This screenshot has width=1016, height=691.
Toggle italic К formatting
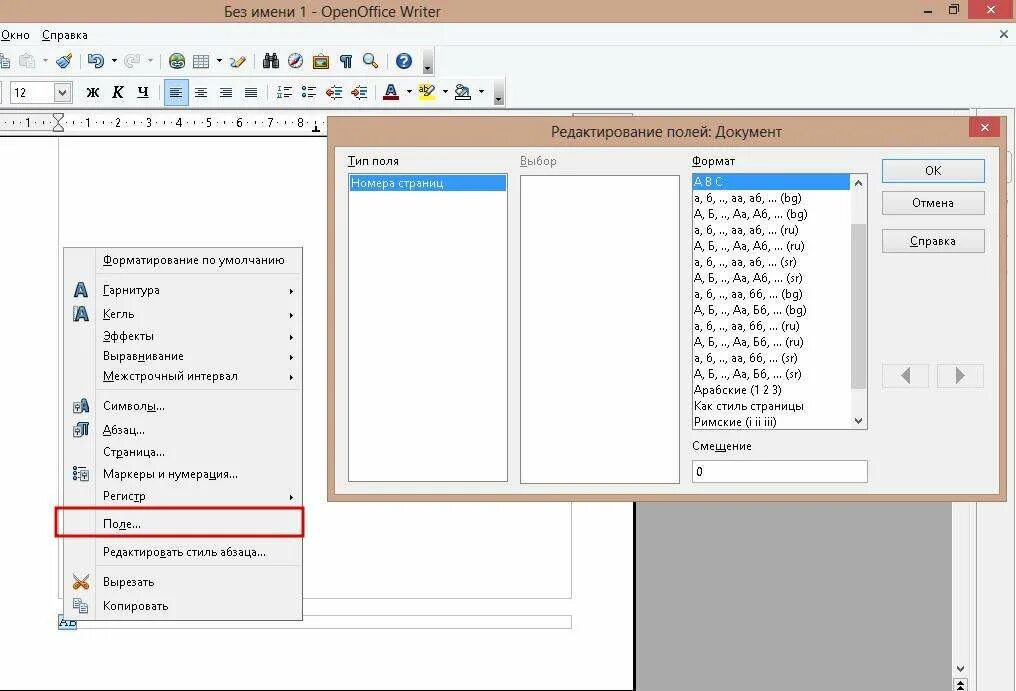point(117,93)
